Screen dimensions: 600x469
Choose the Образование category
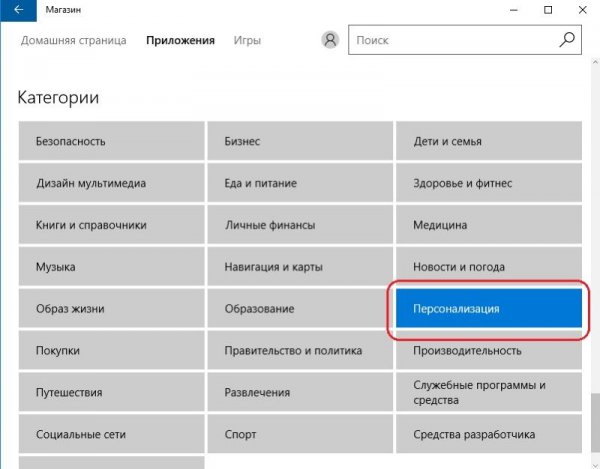tap(300, 309)
